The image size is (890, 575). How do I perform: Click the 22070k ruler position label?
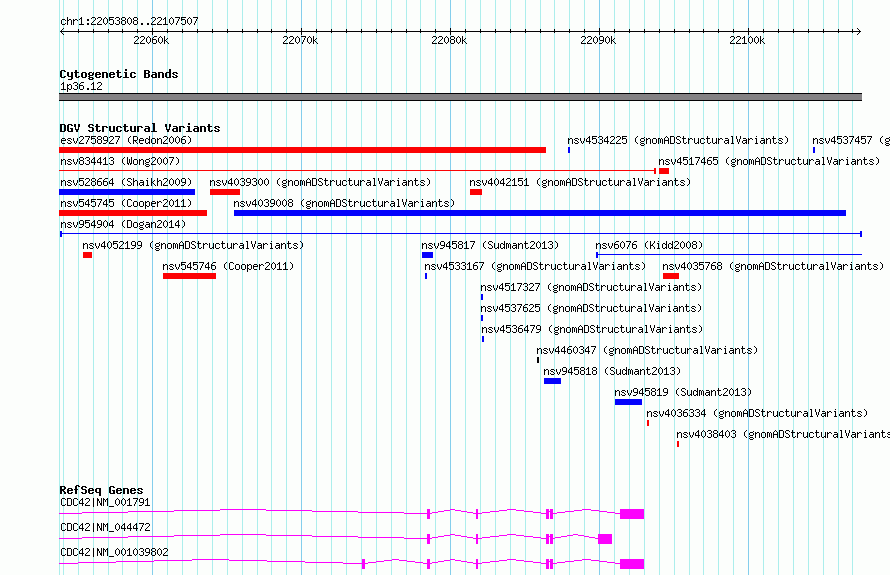300,40
